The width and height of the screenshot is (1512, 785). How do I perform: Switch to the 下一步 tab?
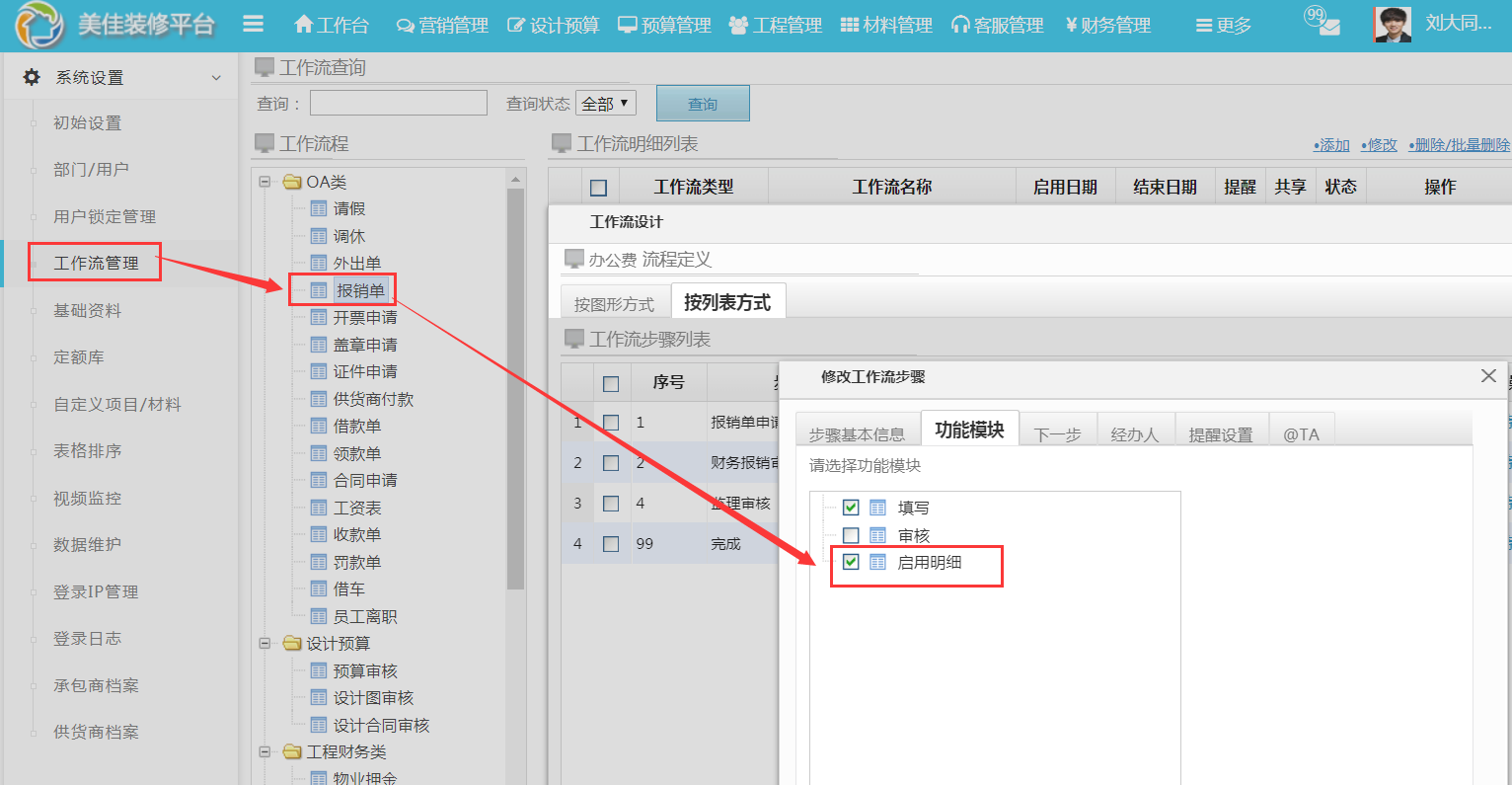(x=1057, y=433)
